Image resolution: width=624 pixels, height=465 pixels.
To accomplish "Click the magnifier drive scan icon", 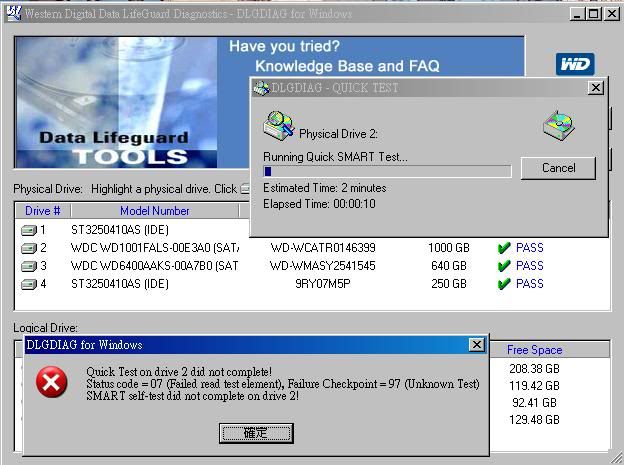I will (279, 126).
